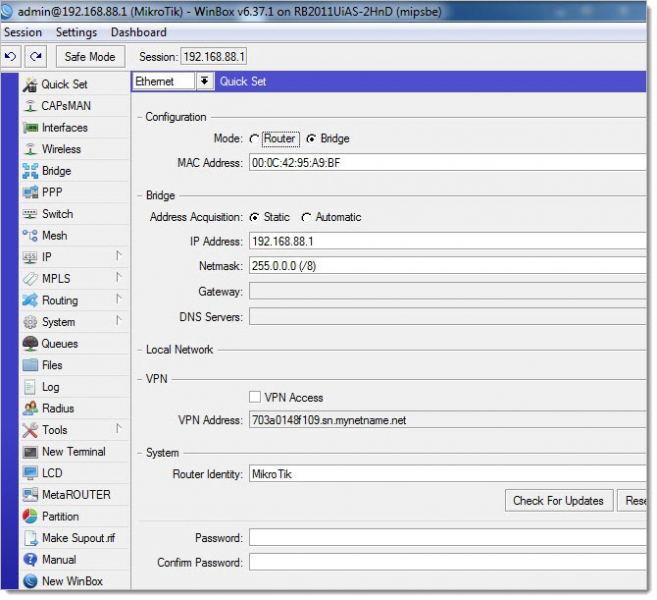The width and height of the screenshot is (657, 600).
Task: Select the Router mode radio button
Action: click(255, 139)
